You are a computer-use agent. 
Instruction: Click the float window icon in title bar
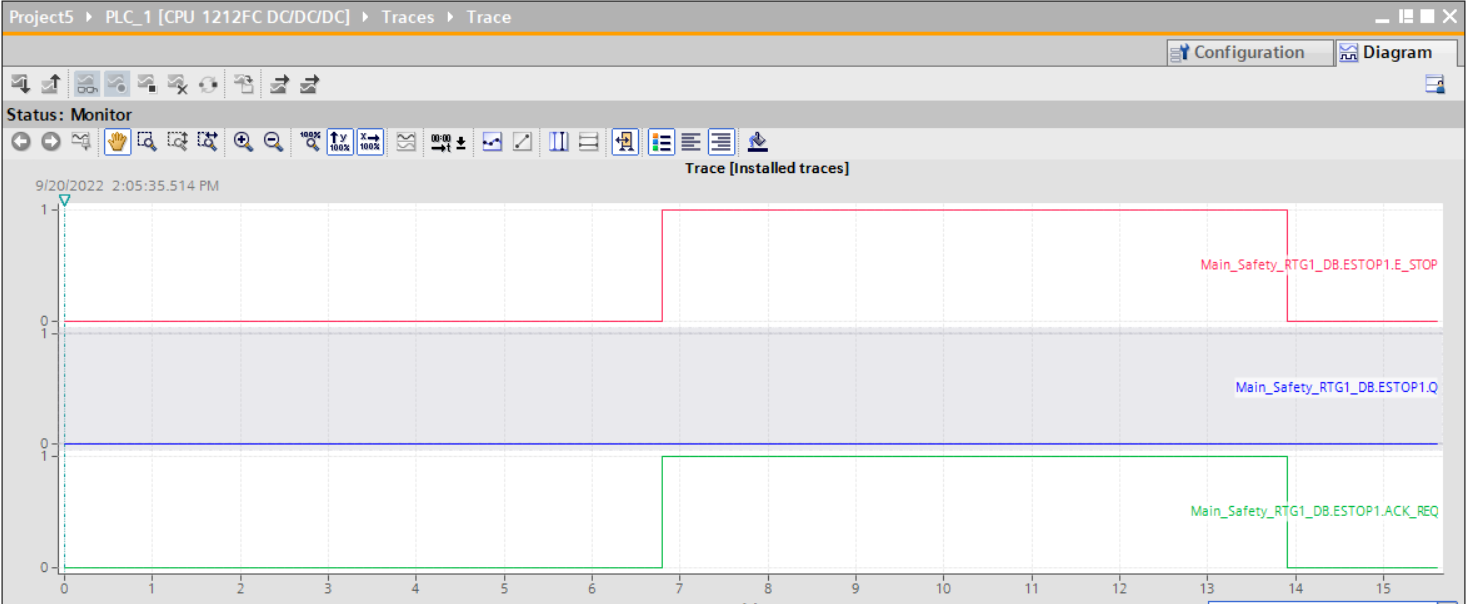pyautogui.click(x=1406, y=17)
